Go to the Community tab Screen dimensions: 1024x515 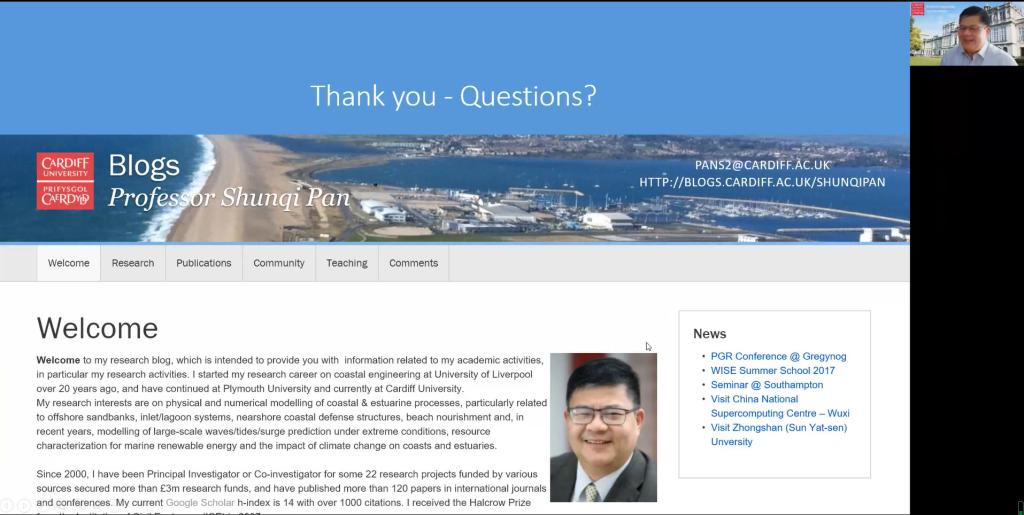coord(279,263)
